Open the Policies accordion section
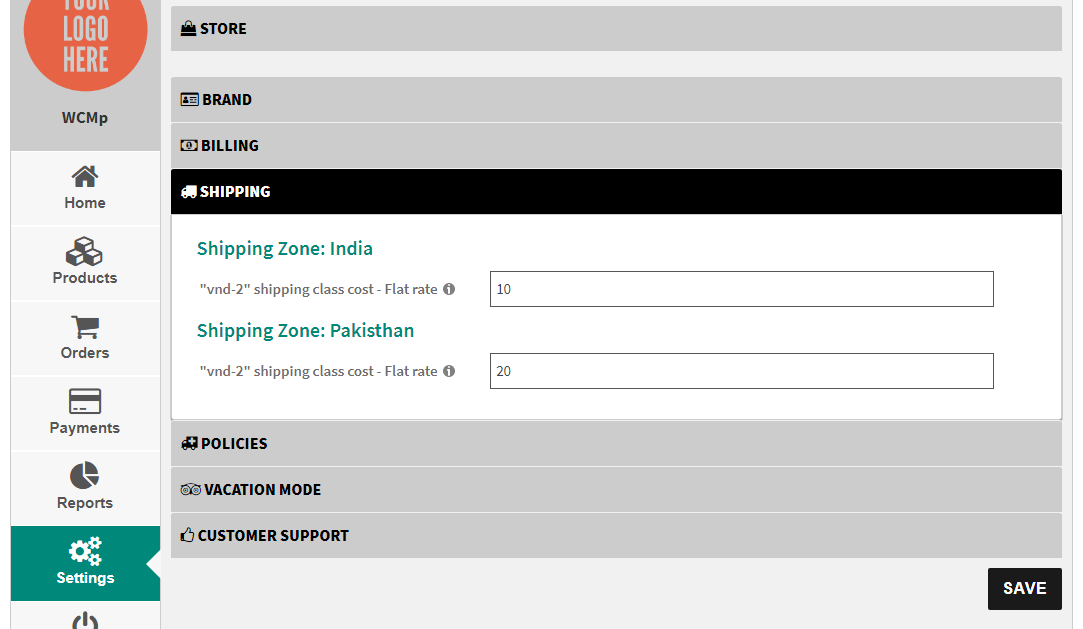The width and height of the screenshot is (1083, 629). [x=615, y=444]
